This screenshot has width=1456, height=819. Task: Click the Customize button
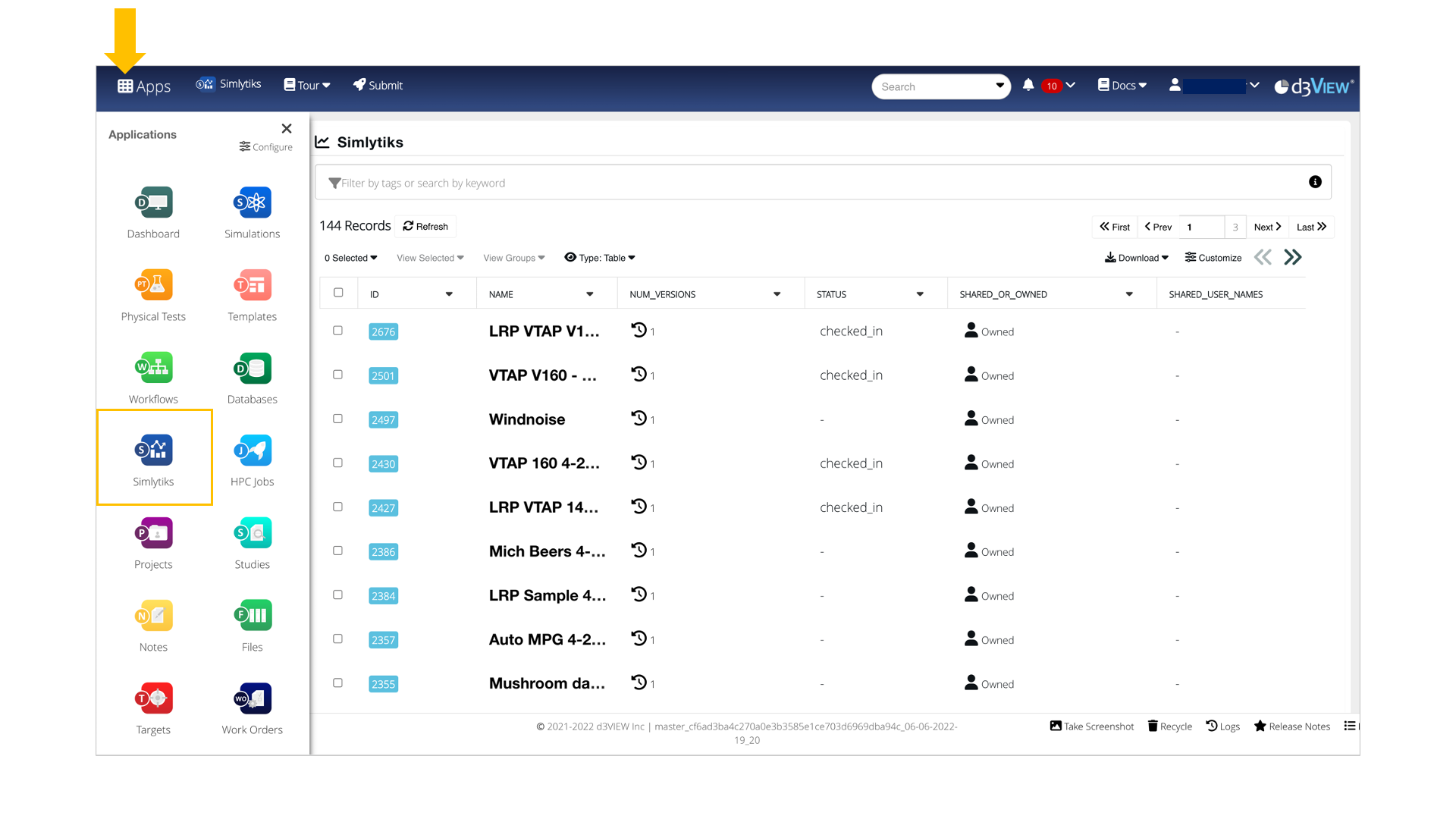click(1213, 258)
